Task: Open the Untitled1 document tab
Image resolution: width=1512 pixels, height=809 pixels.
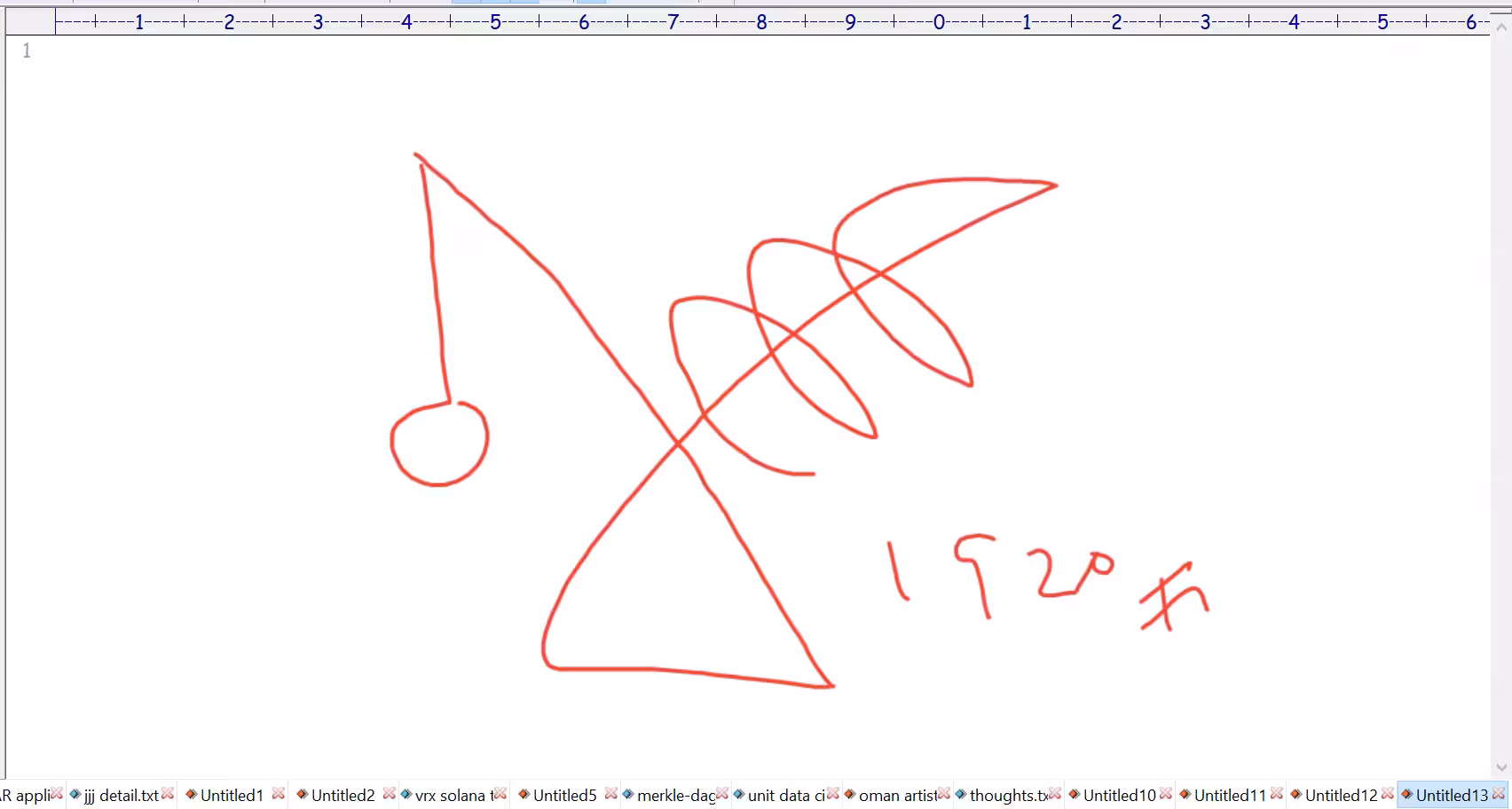Action: point(232,796)
